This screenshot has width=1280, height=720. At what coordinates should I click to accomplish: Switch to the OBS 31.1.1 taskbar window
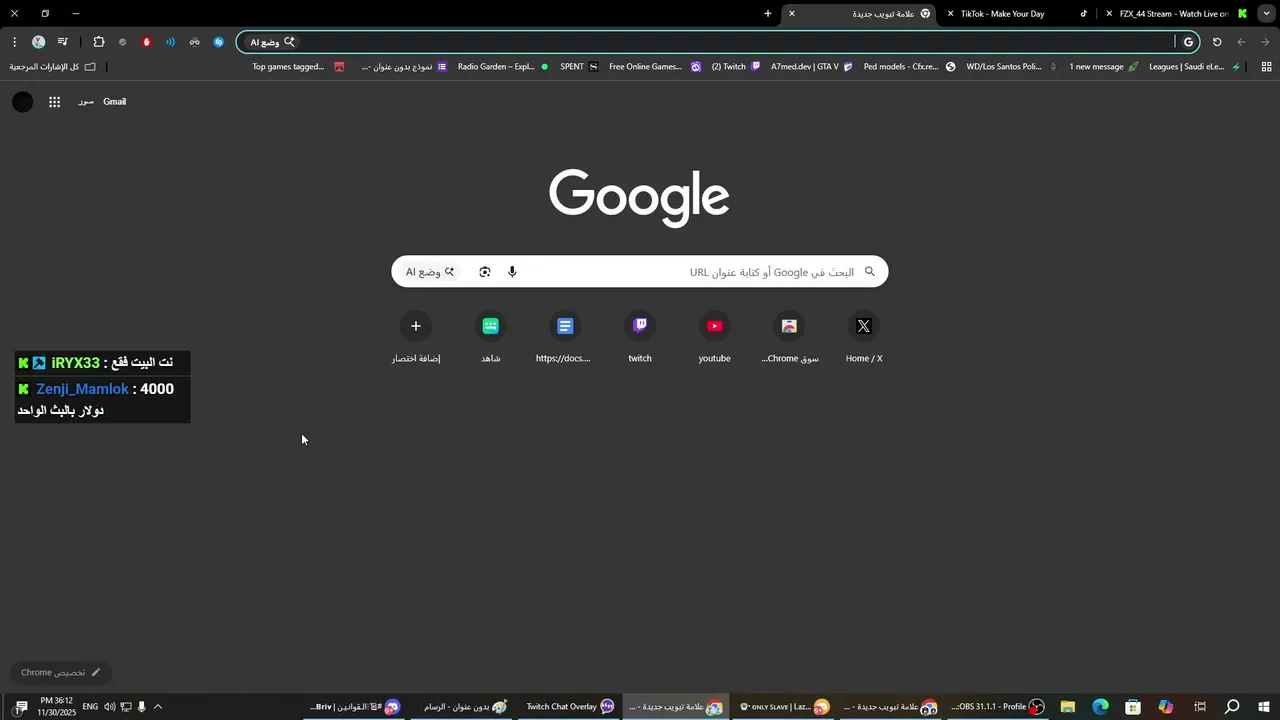pyautogui.click(x=997, y=707)
